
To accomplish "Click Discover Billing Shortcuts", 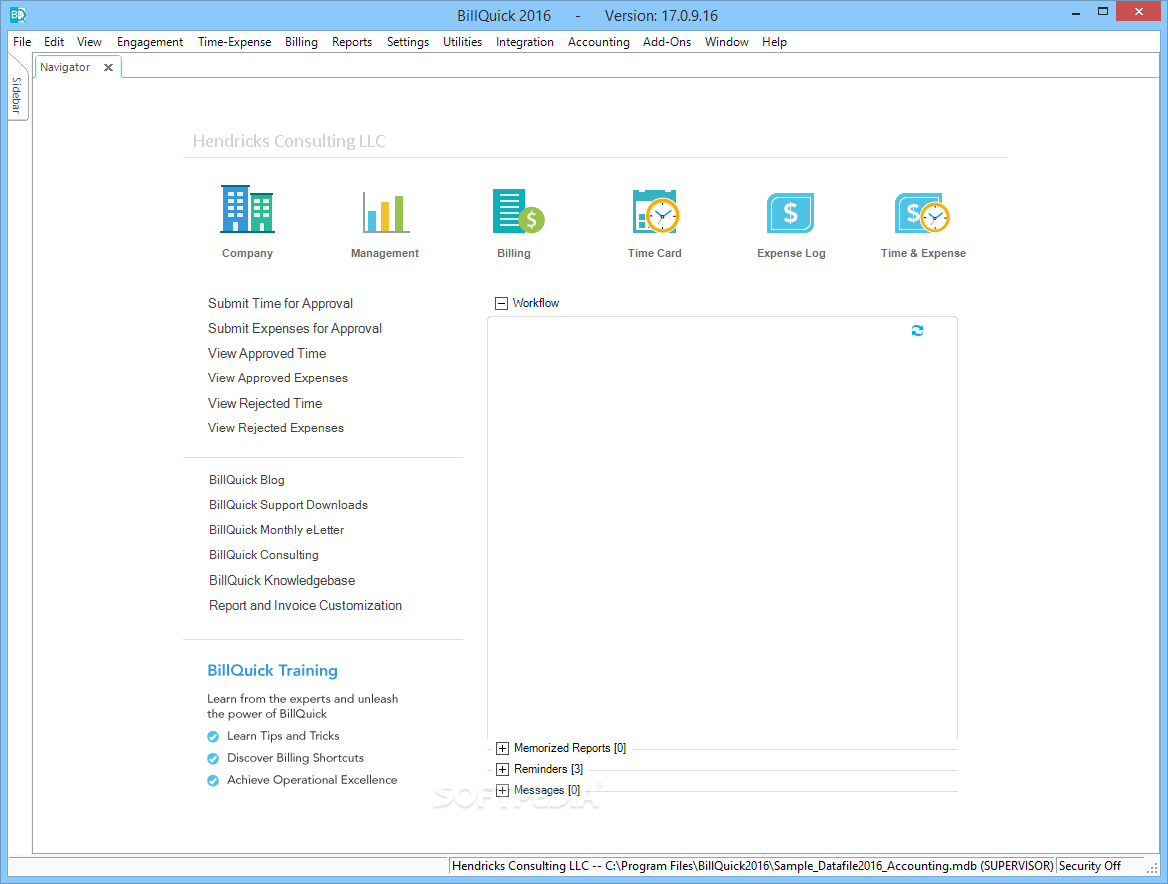I will [295, 757].
